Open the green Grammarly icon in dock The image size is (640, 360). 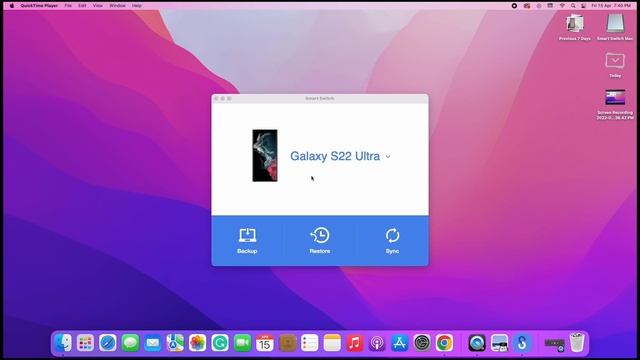[x=220, y=343]
